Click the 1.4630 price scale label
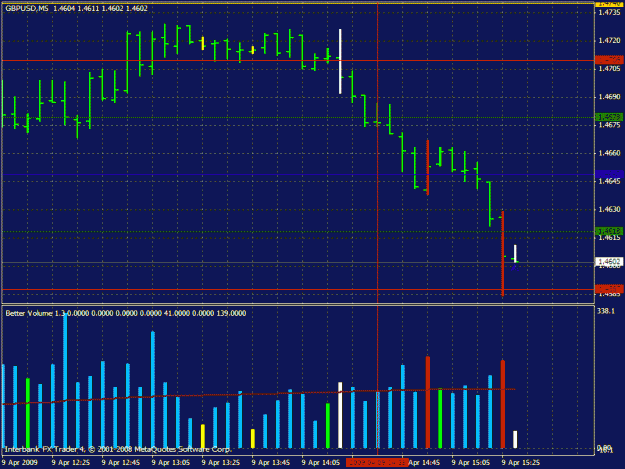This screenshot has height=469, width=625. 609,209
